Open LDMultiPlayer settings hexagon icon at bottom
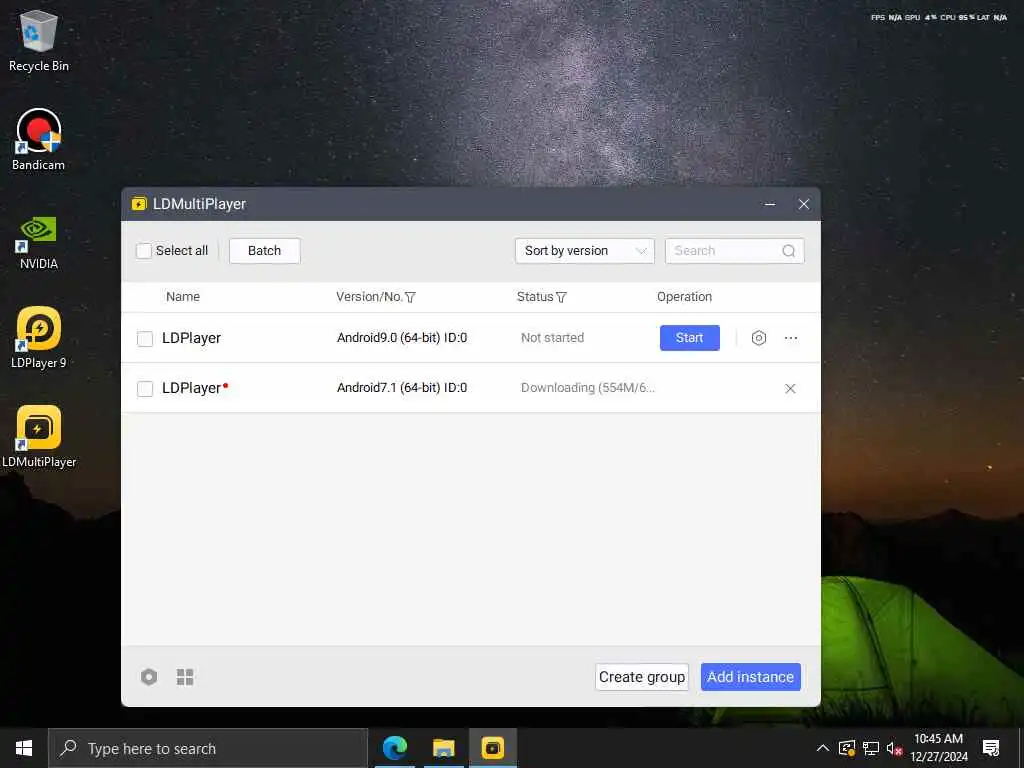 [x=149, y=677]
